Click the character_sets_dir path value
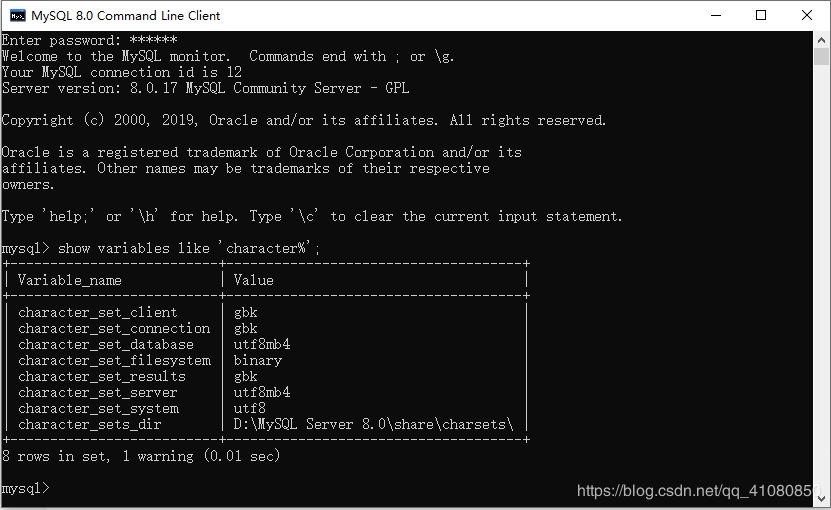The height and width of the screenshot is (510, 831). (x=373, y=425)
